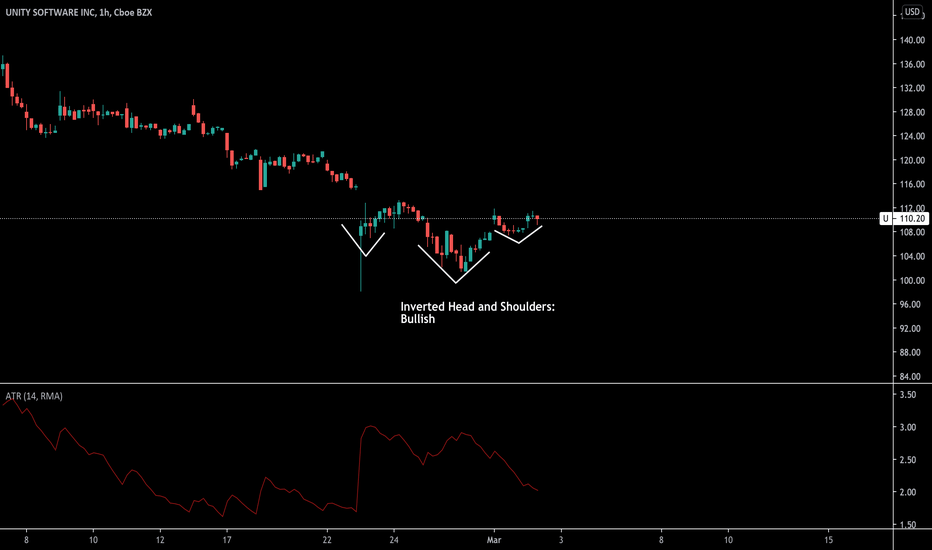The image size is (932, 550).
Task: Click the 1.50 ATR axis label
Action: (x=908, y=525)
